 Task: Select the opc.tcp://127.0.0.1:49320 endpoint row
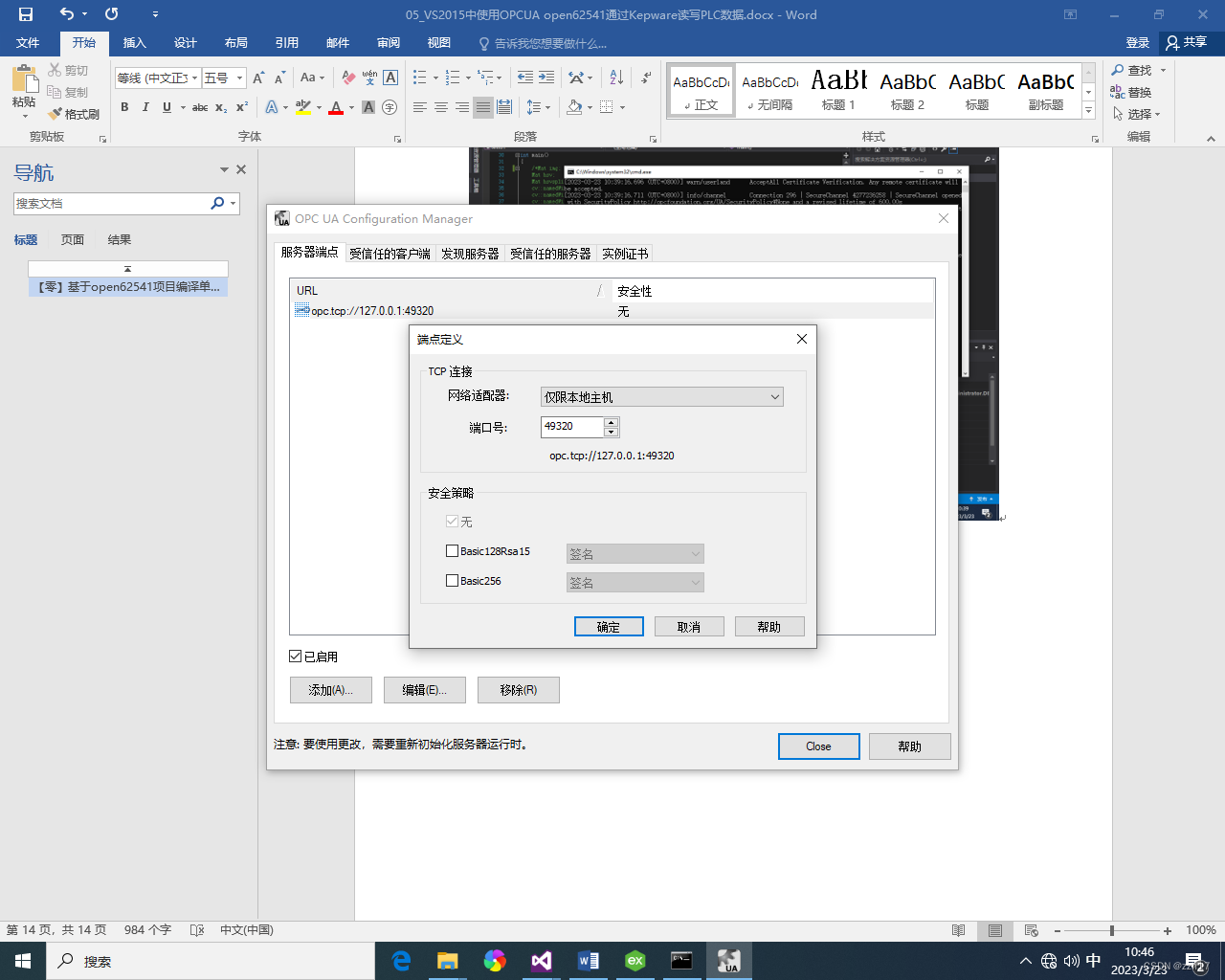tap(612, 311)
